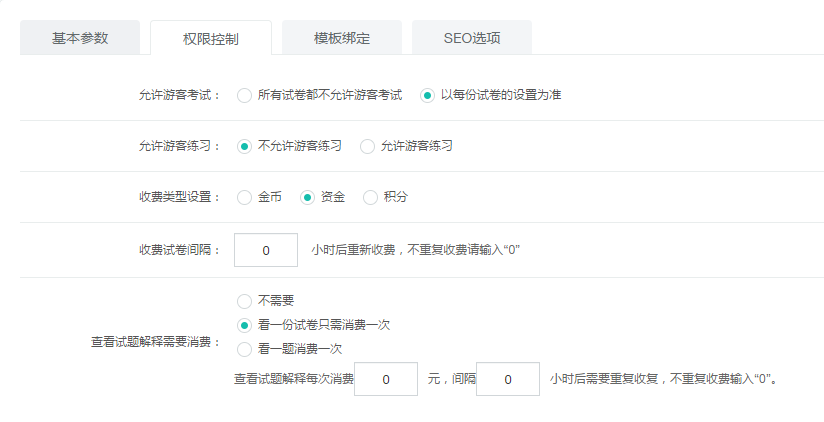Click the 收费试卷间隔 hours input field
824x422 pixels.
tap(265, 250)
